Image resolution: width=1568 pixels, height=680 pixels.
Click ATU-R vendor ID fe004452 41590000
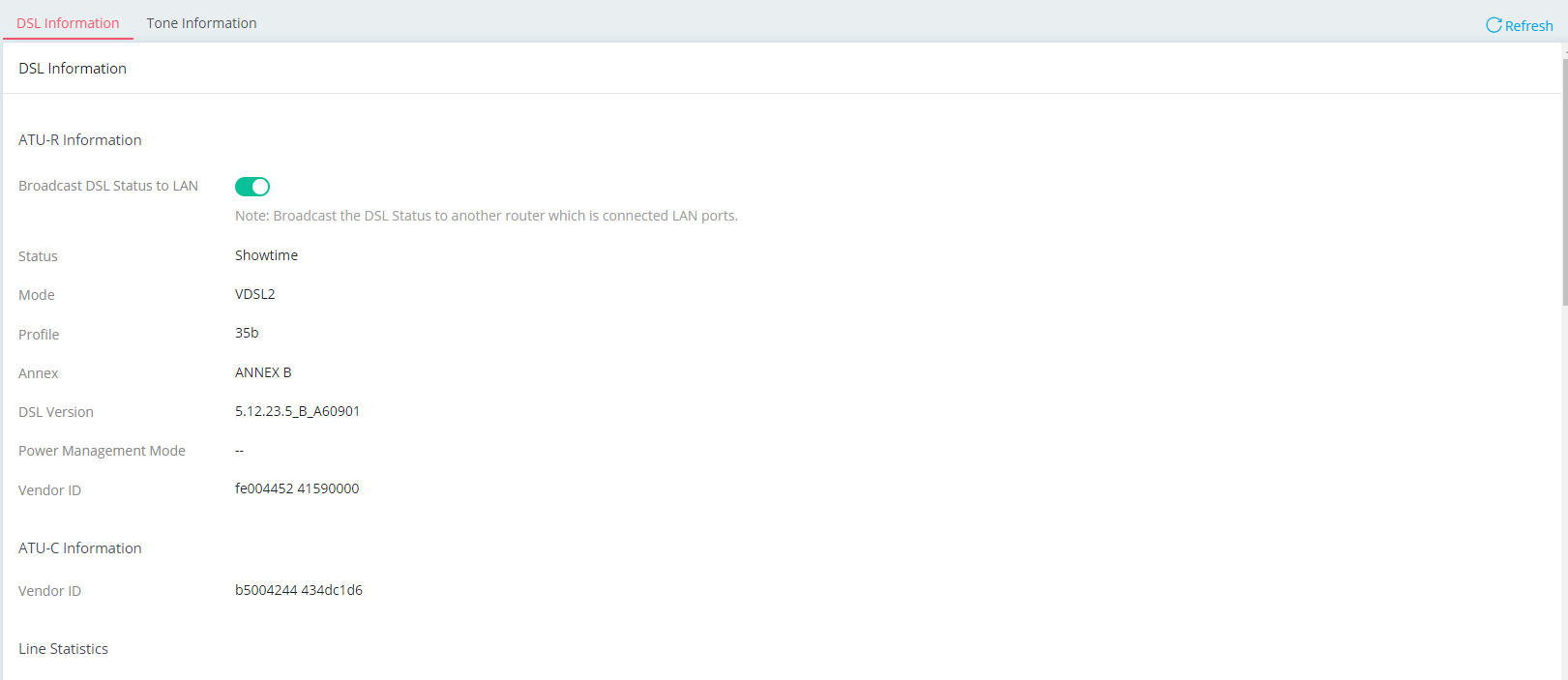click(x=297, y=488)
